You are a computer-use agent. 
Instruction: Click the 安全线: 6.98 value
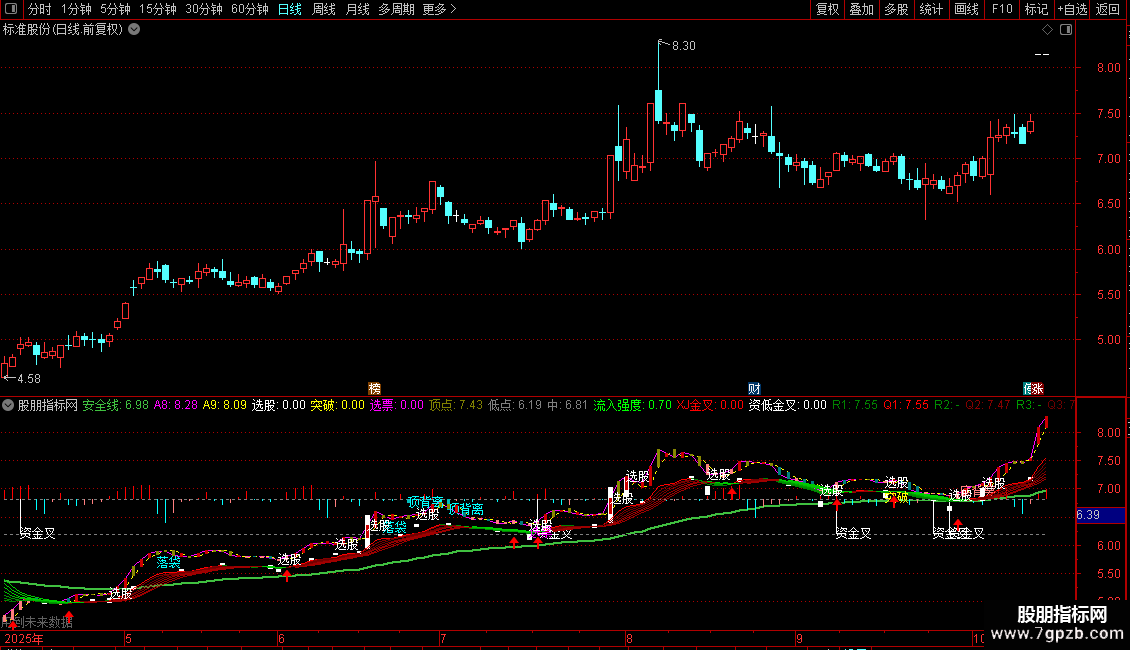pyautogui.click(x=115, y=405)
